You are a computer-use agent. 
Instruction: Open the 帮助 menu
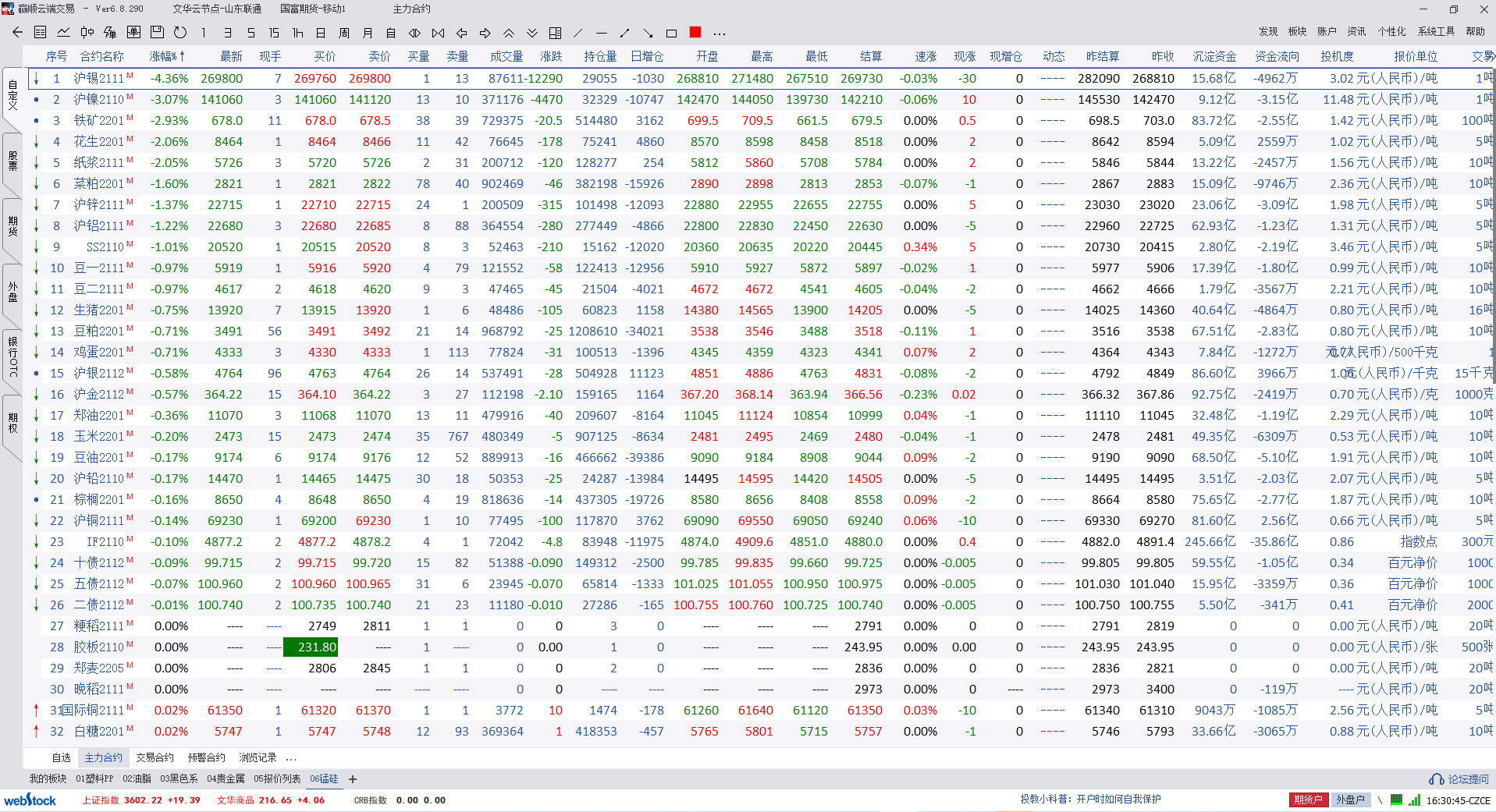1475,31
